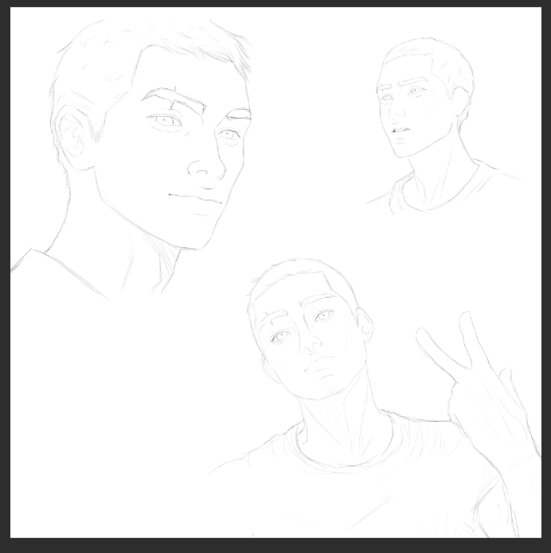551x553 pixels.
Task: Click the blank canvas area at lower left
Action: pos(106,423)
